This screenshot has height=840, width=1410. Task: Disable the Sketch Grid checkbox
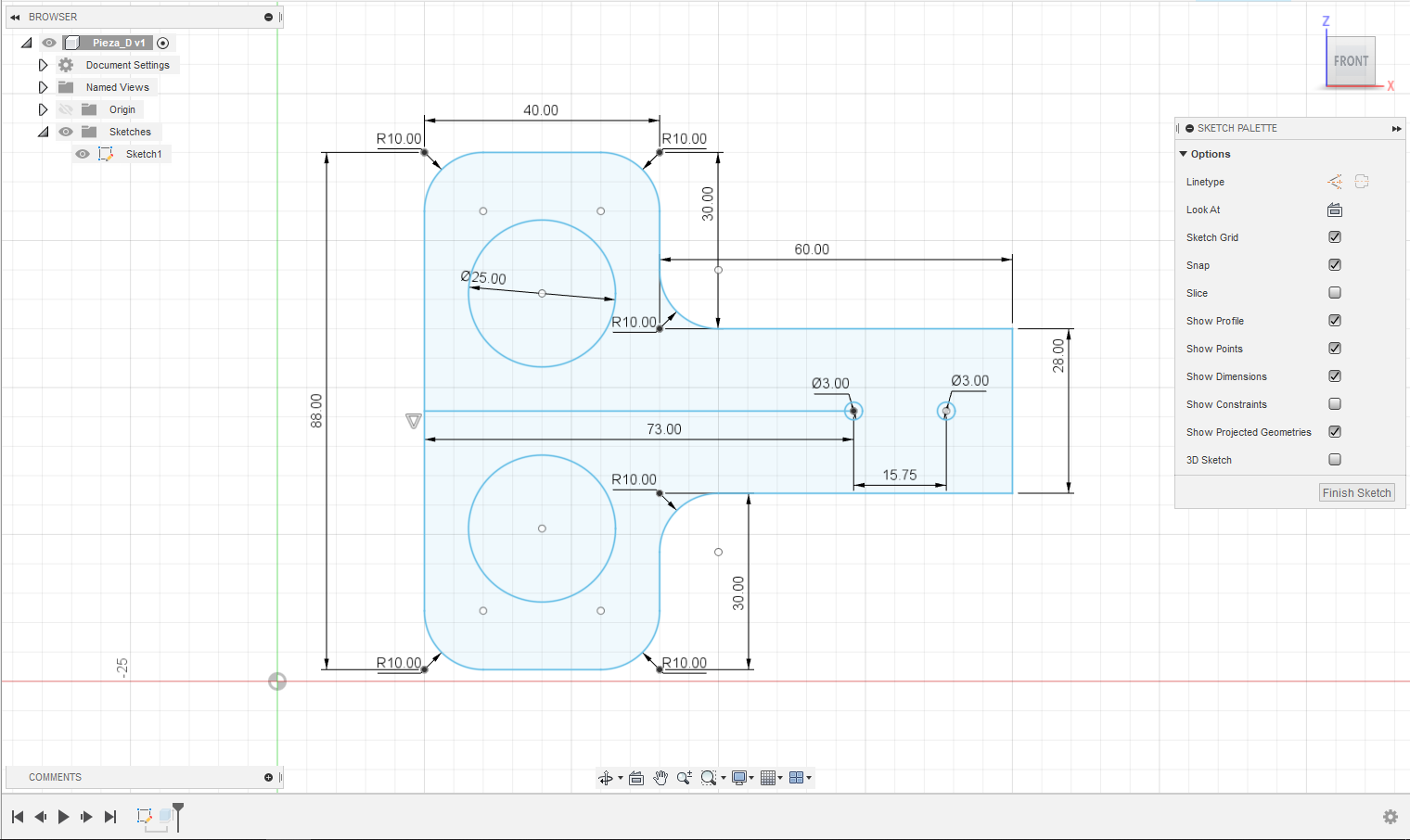[x=1335, y=237]
